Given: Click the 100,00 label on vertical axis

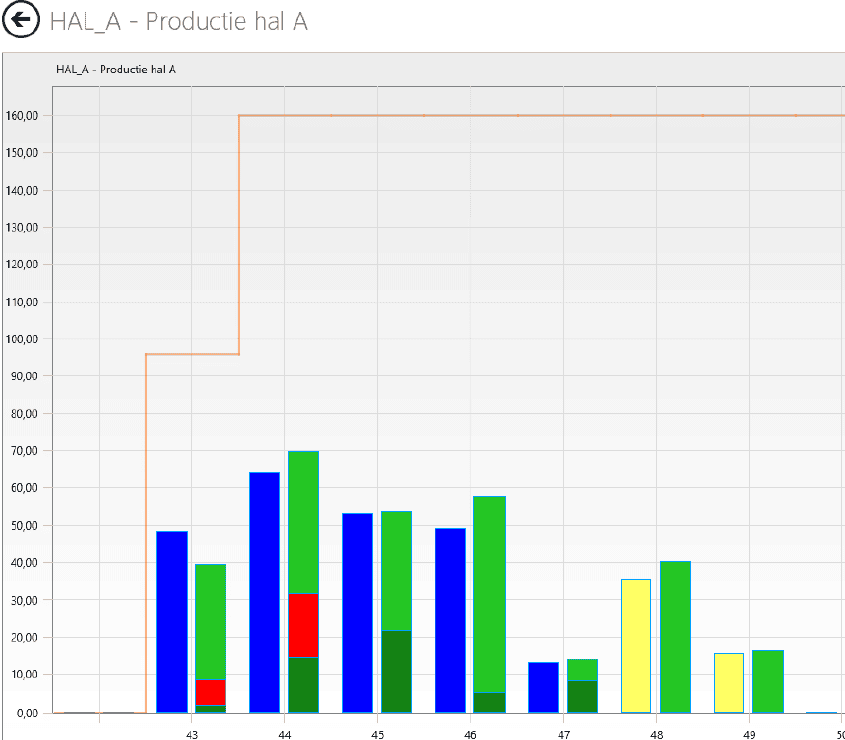Looking at the screenshot, I should pyautogui.click(x=22, y=339).
